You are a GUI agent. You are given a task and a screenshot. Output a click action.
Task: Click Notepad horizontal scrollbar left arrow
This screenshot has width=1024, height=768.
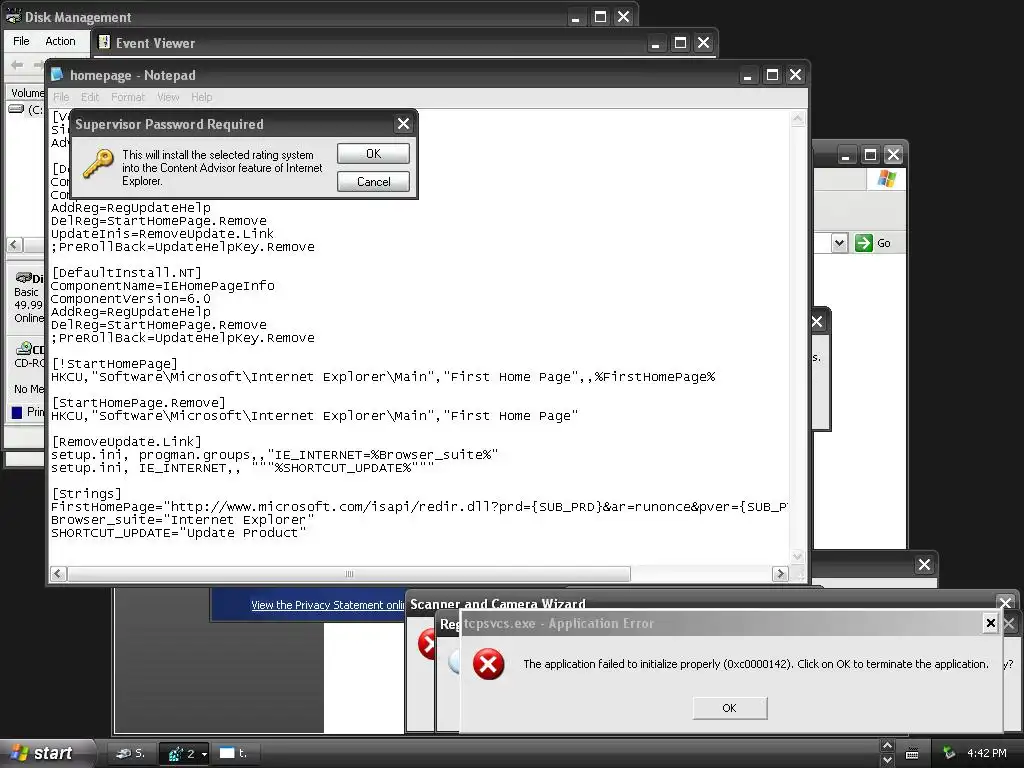click(58, 573)
